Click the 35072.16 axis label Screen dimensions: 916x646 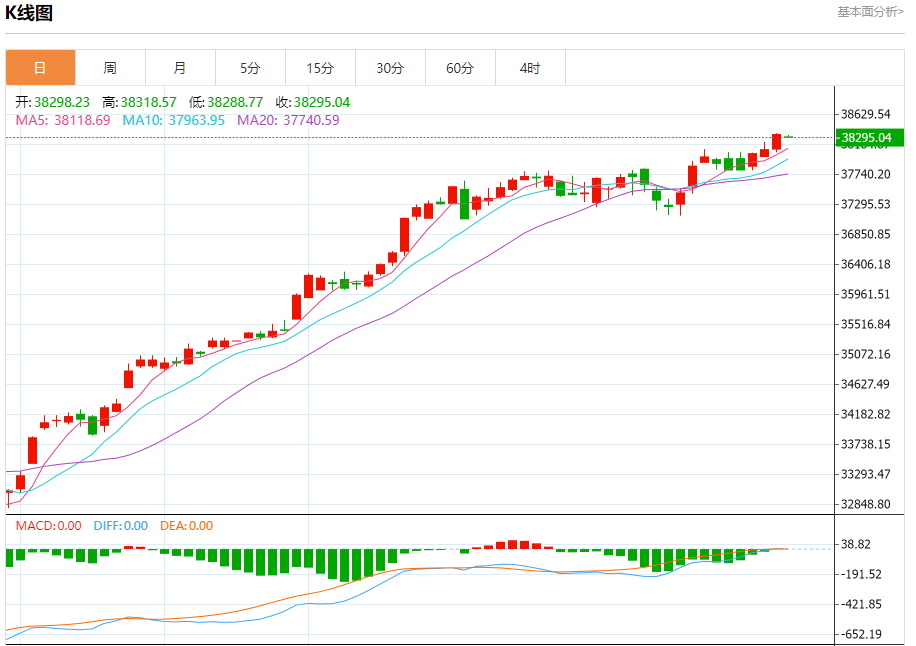click(866, 354)
